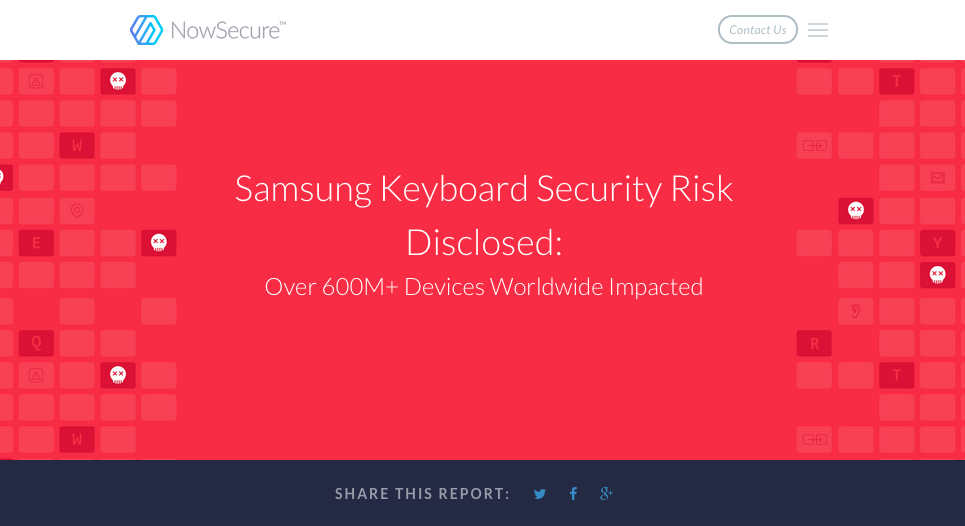This screenshot has height=526, width=965.
Task: Click the Q key tile
Action: coord(36,343)
